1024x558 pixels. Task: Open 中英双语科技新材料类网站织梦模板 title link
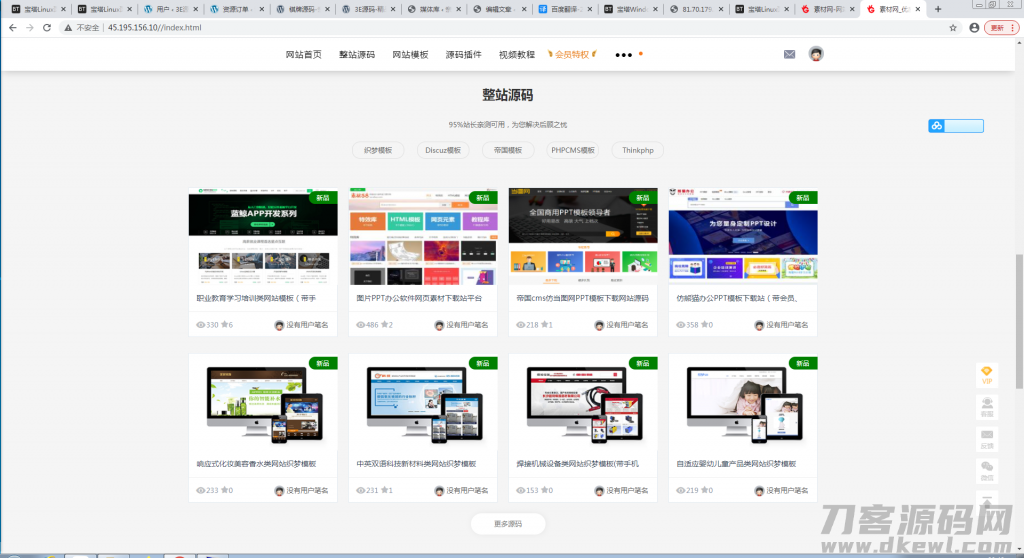416,464
